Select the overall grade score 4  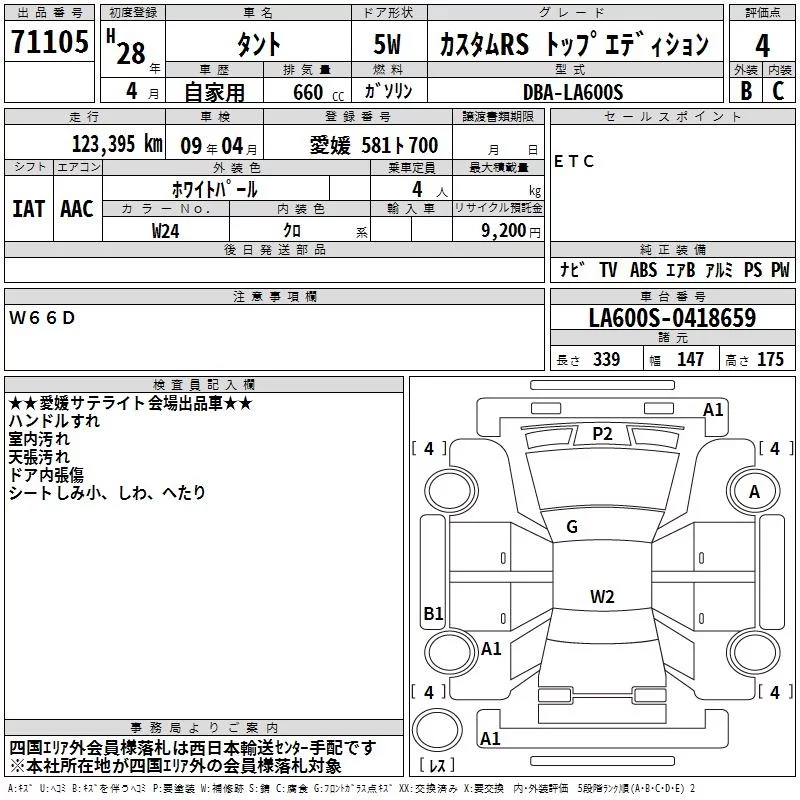762,45
